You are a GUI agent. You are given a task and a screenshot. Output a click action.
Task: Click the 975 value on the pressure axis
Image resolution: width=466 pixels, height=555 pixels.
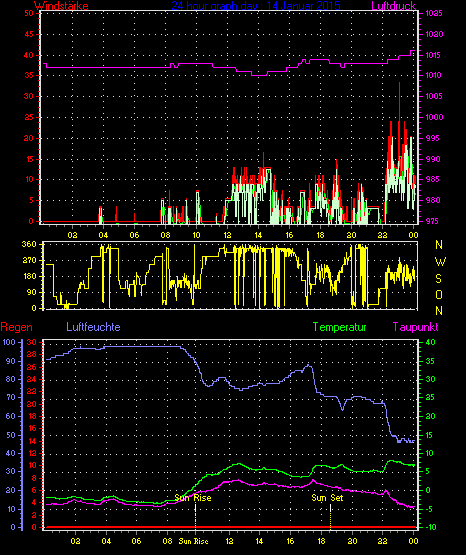pos(432,221)
